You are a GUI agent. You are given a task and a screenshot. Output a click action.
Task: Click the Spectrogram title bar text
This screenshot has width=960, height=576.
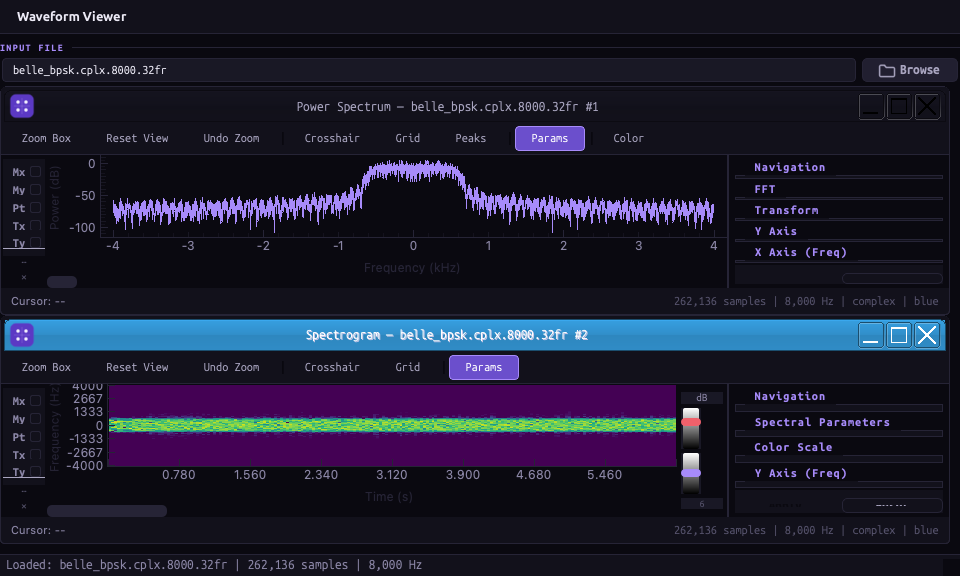(447, 335)
